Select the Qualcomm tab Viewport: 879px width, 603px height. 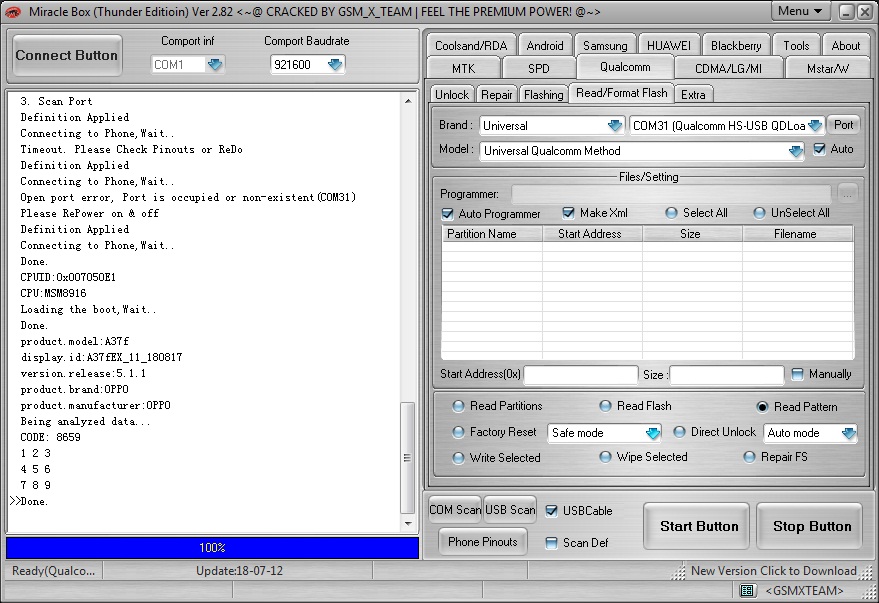(x=625, y=67)
